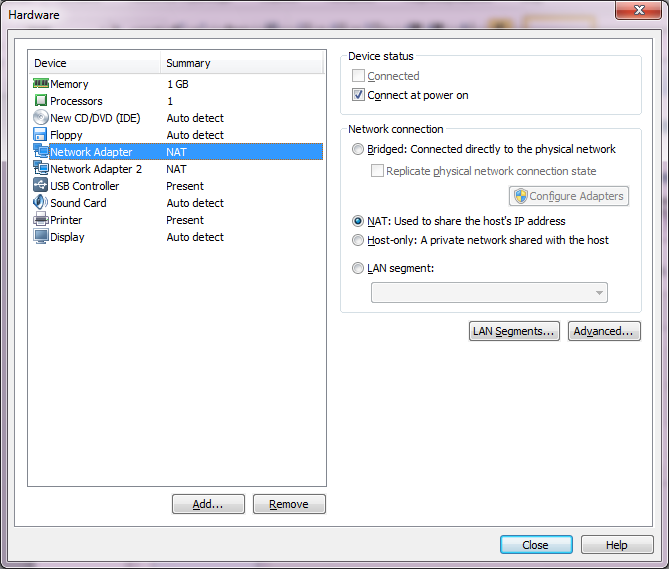The width and height of the screenshot is (669, 569).
Task: Click the Display monitor icon
Action: 41,236
